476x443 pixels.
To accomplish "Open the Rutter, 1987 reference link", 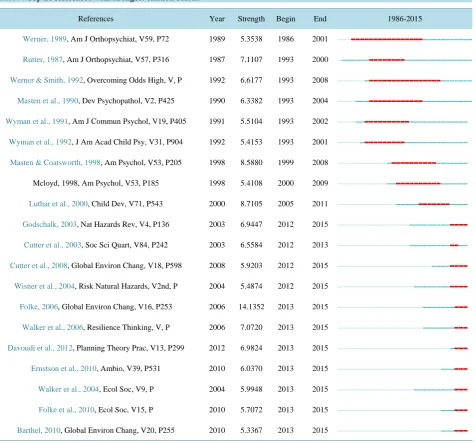I will 43,60.
